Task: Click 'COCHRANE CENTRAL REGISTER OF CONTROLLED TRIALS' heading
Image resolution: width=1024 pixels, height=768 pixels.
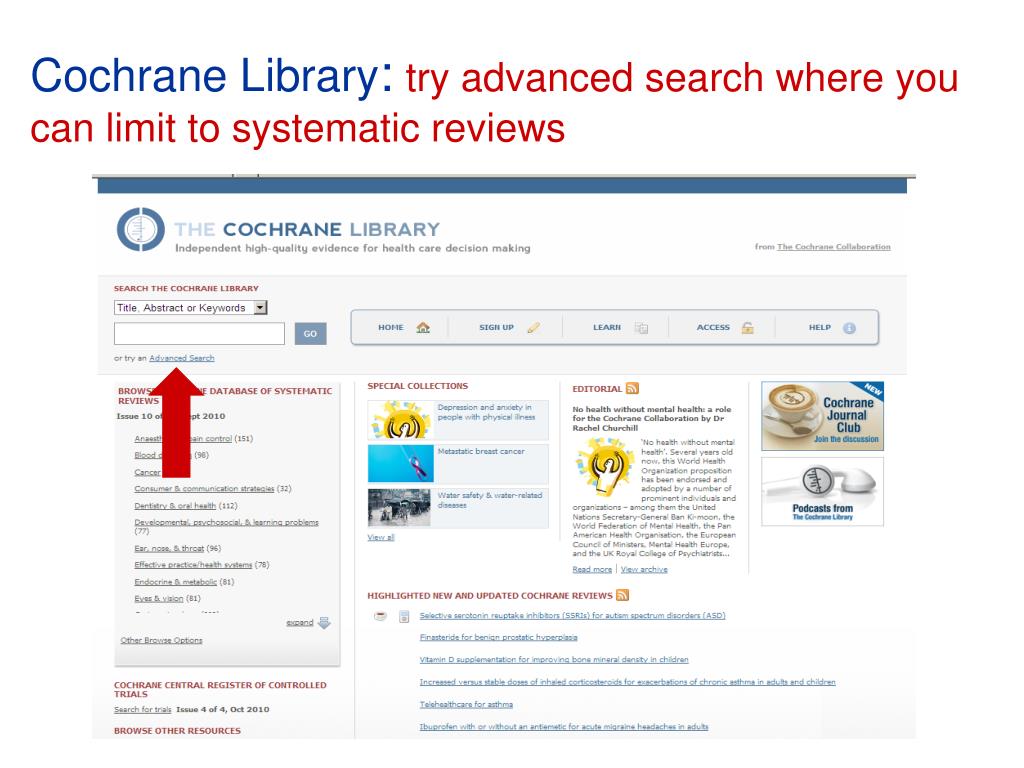Action: (220, 690)
